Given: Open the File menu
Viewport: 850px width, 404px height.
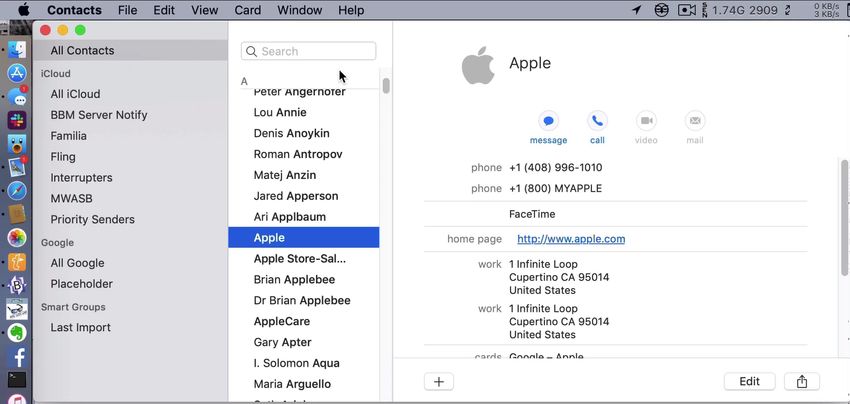Looking at the screenshot, I should click(x=127, y=10).
